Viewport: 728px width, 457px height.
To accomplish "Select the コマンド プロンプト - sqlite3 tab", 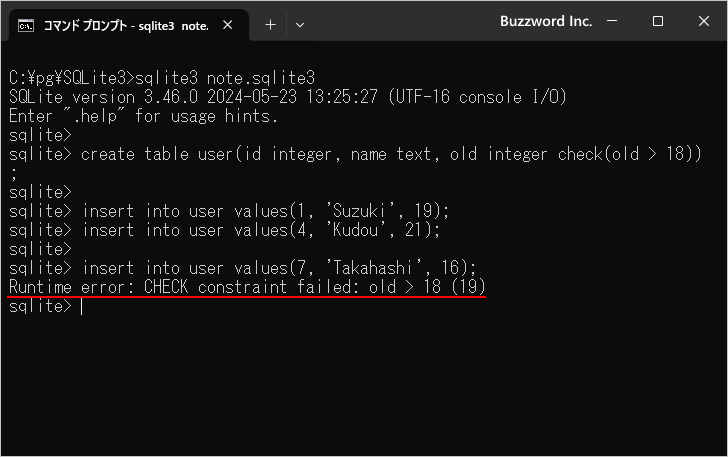I will [x=125, y=25].
